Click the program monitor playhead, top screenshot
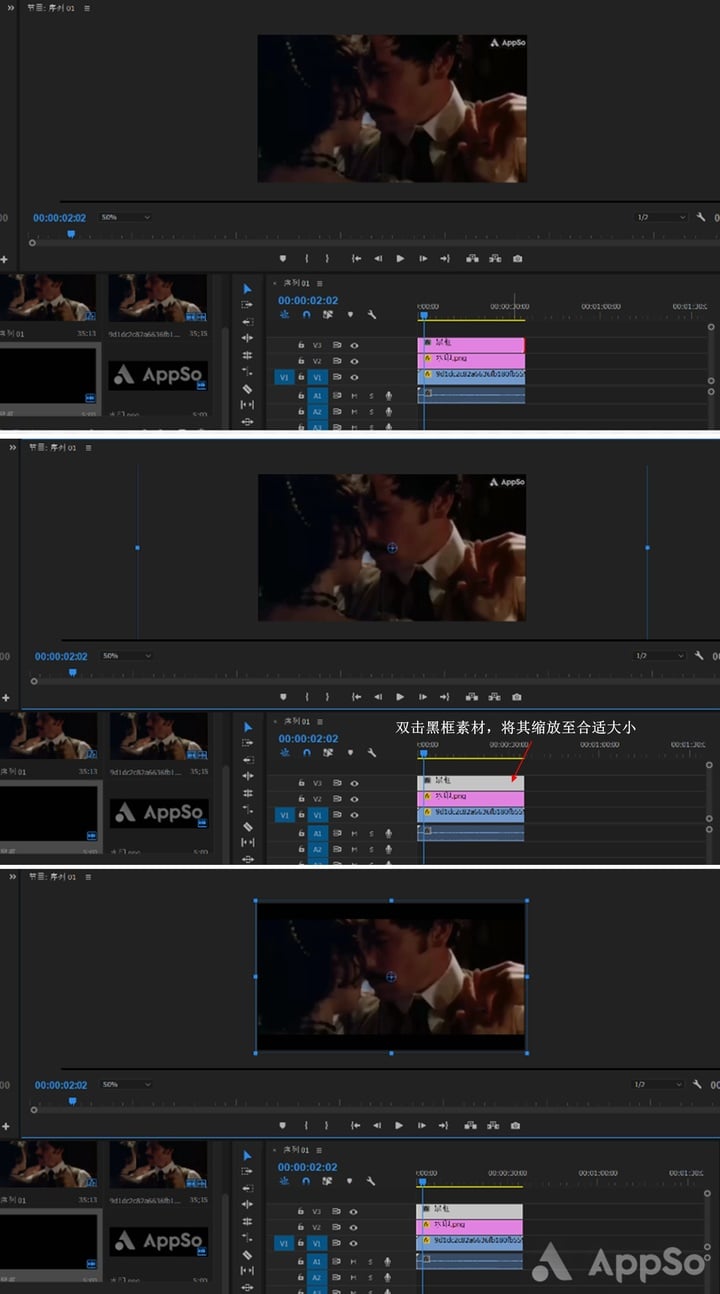This screenshot has width=720, height=1294. 70,233
